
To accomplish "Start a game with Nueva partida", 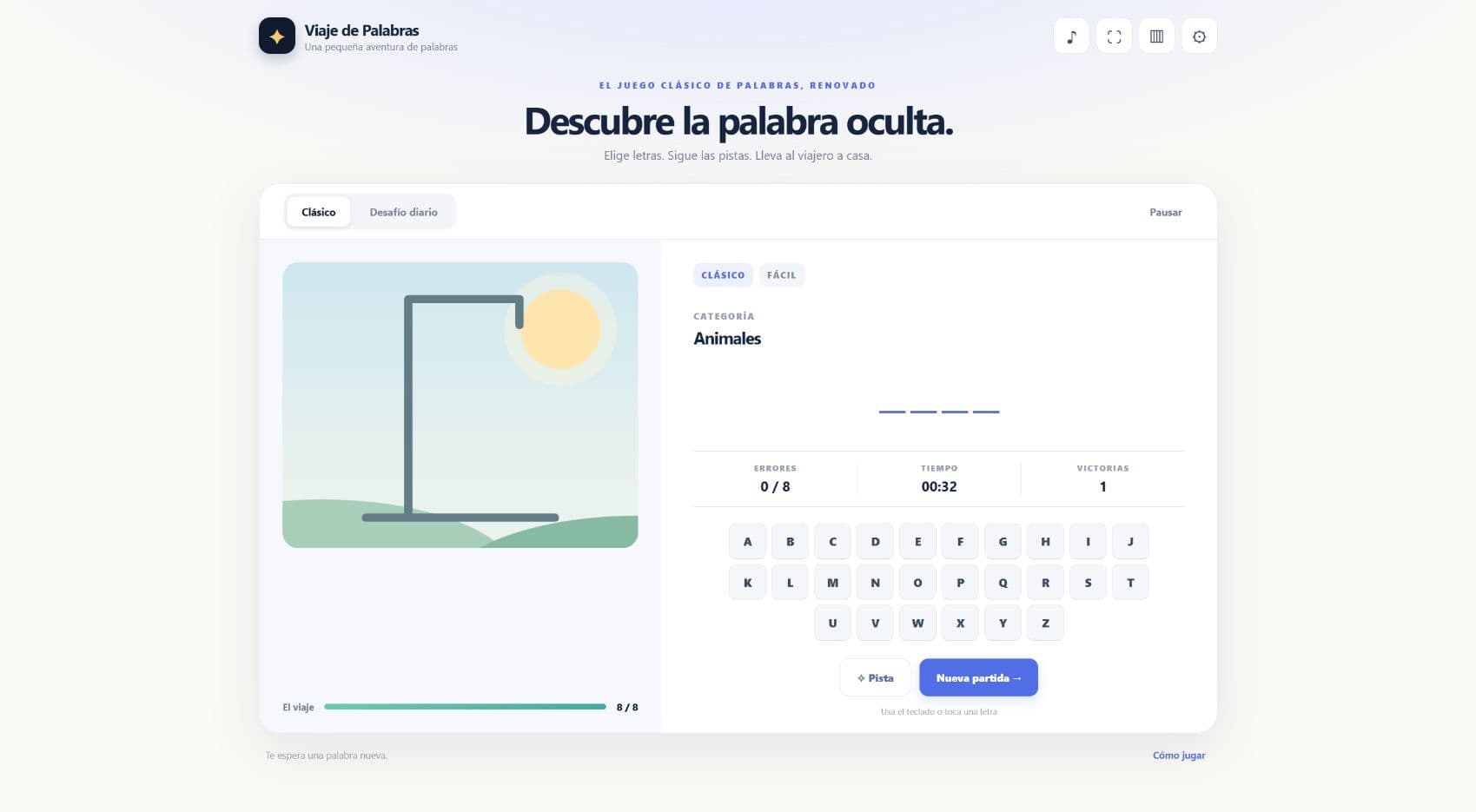I will pyautogui.click(x=978, y=677).
